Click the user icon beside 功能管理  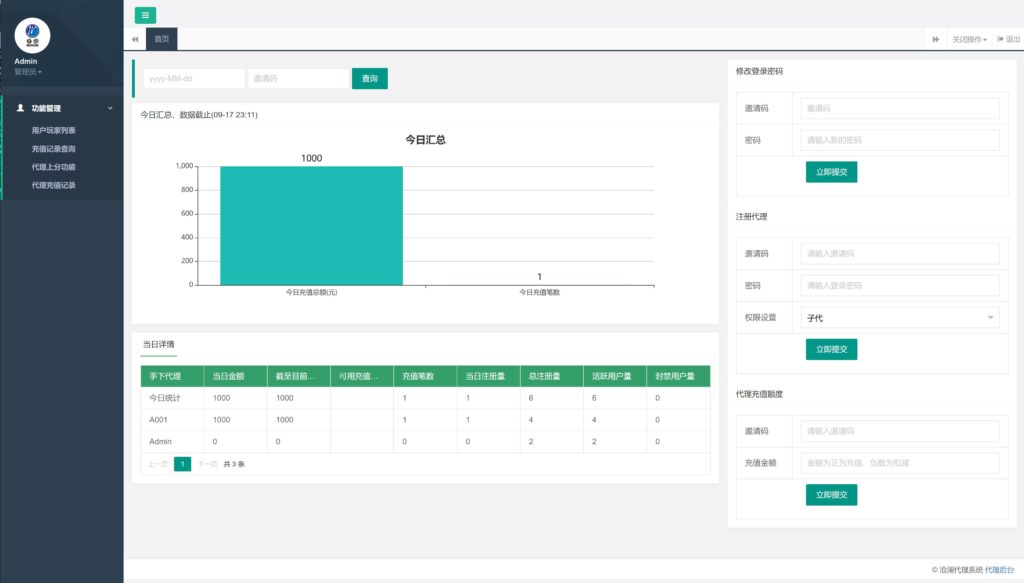click(x=21, y=108)
